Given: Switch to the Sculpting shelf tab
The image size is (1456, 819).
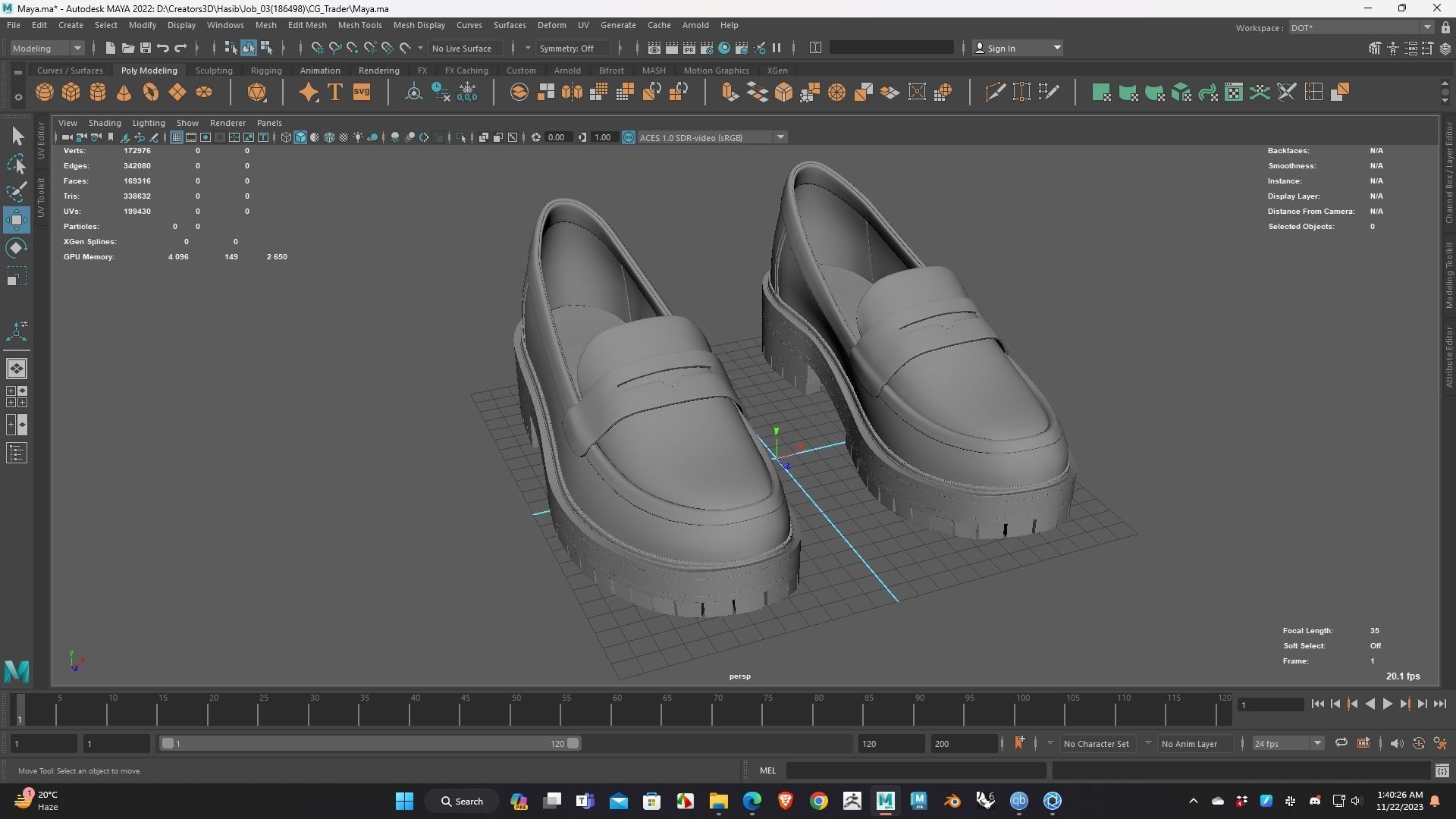Looking at the screenshot, I should [214, 71].
